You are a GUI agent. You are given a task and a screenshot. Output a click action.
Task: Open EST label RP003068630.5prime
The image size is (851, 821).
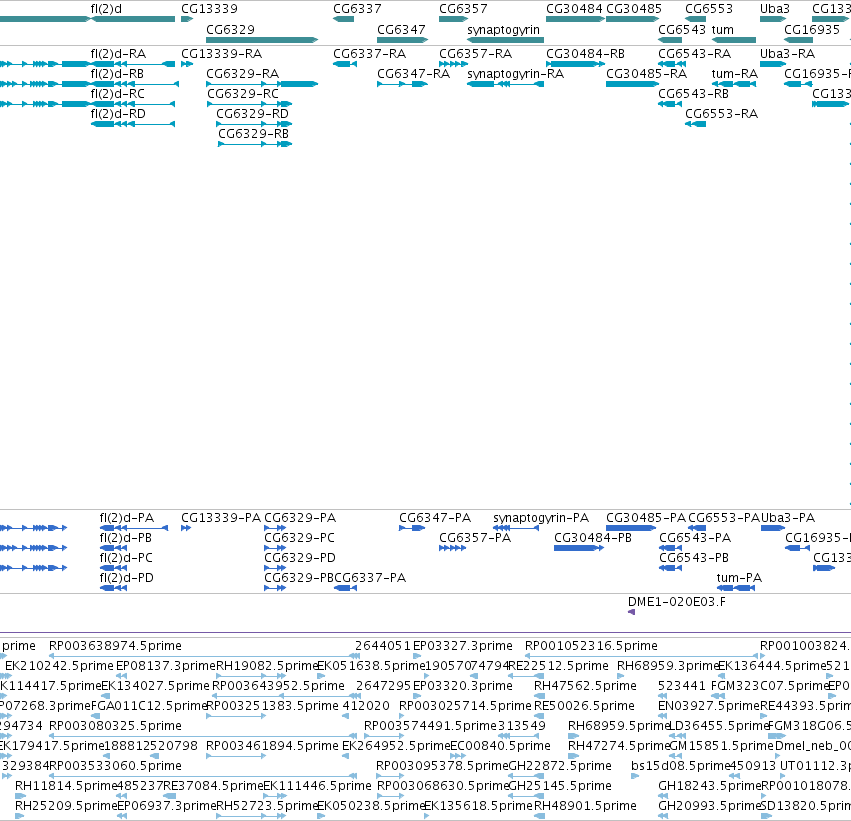point(443,786)
